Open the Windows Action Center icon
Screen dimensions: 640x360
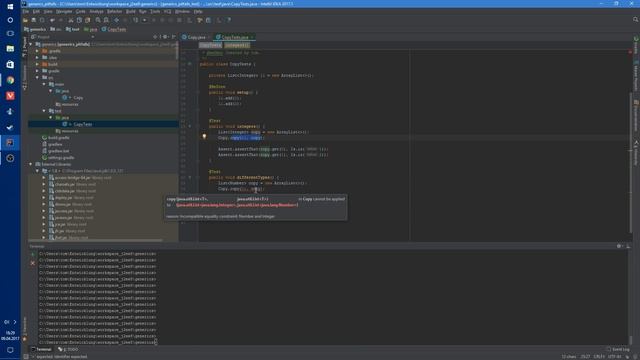point(10,350)
